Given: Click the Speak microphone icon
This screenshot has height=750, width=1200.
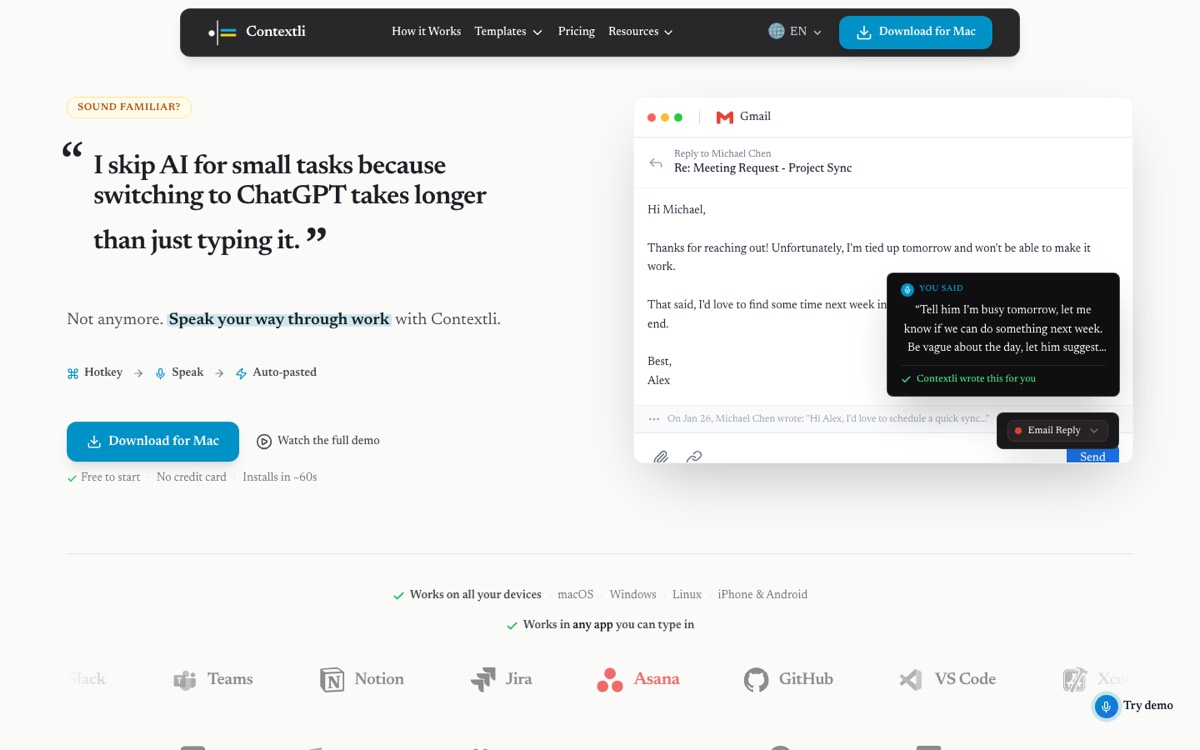Looking at the screenshot, I should coord(161,373).
